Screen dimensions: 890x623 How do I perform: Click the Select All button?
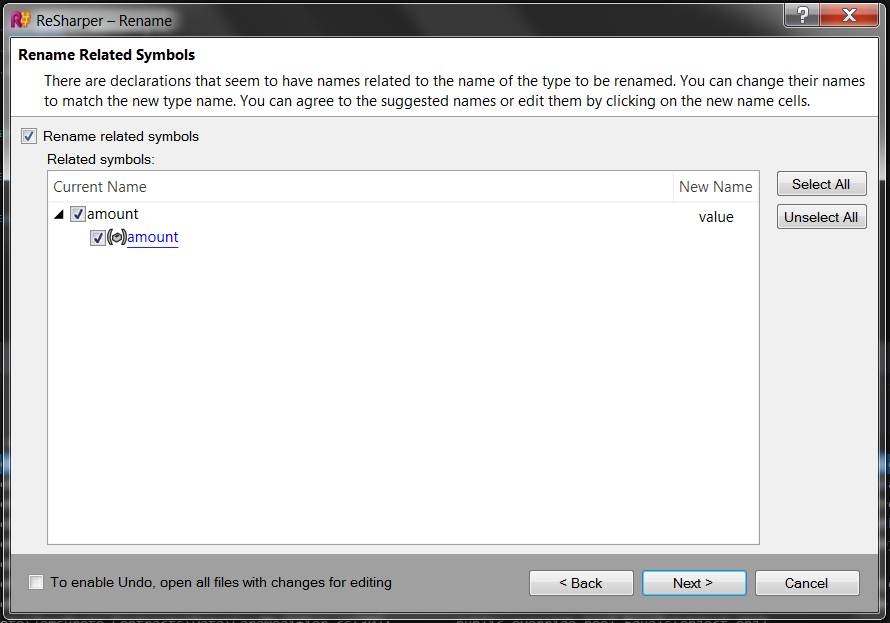(x=821, y=184)
